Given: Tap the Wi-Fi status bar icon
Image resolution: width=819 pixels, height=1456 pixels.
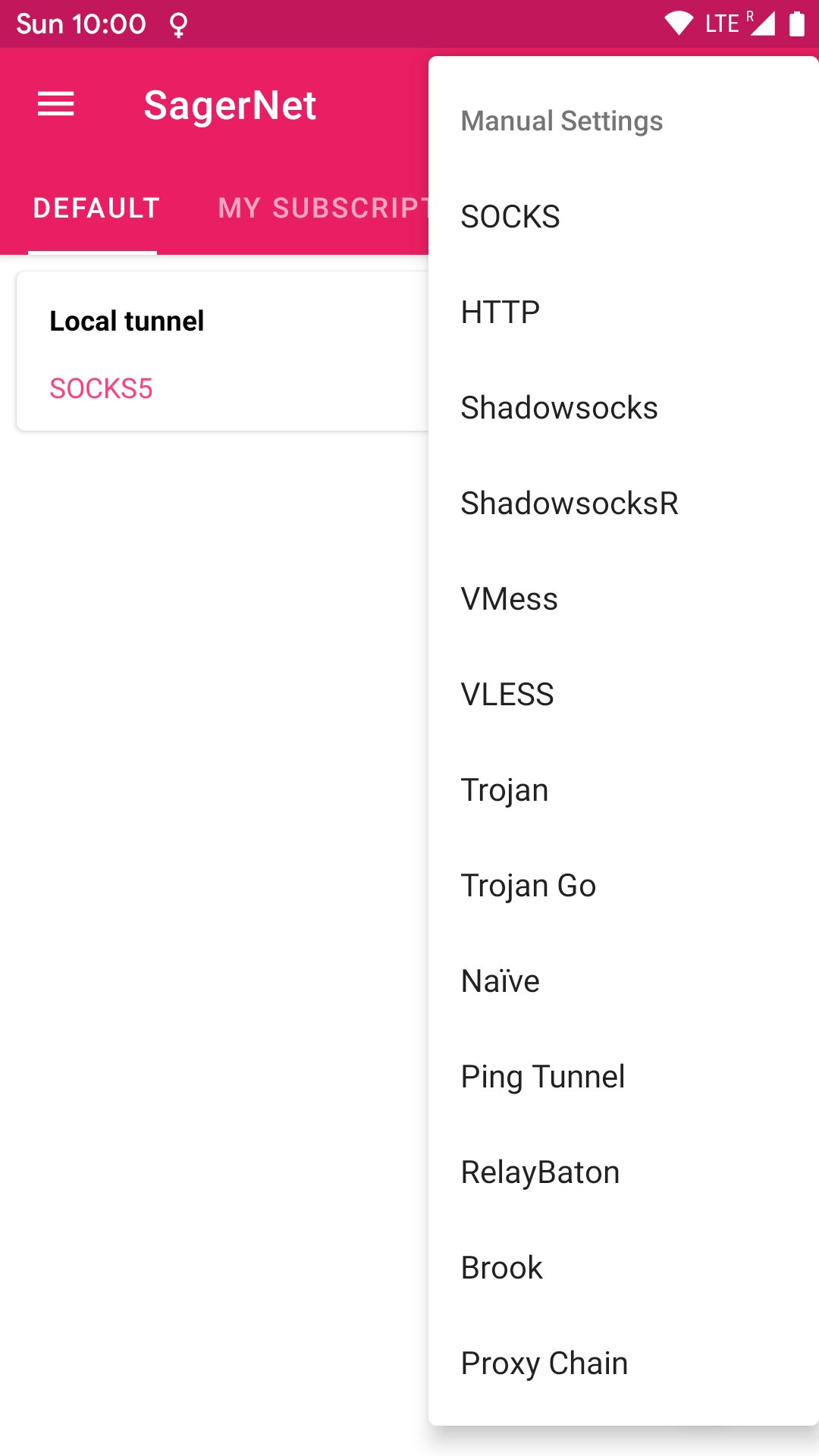Looking at the screenshot, I should pyautogui.click(x=678, y=24).
